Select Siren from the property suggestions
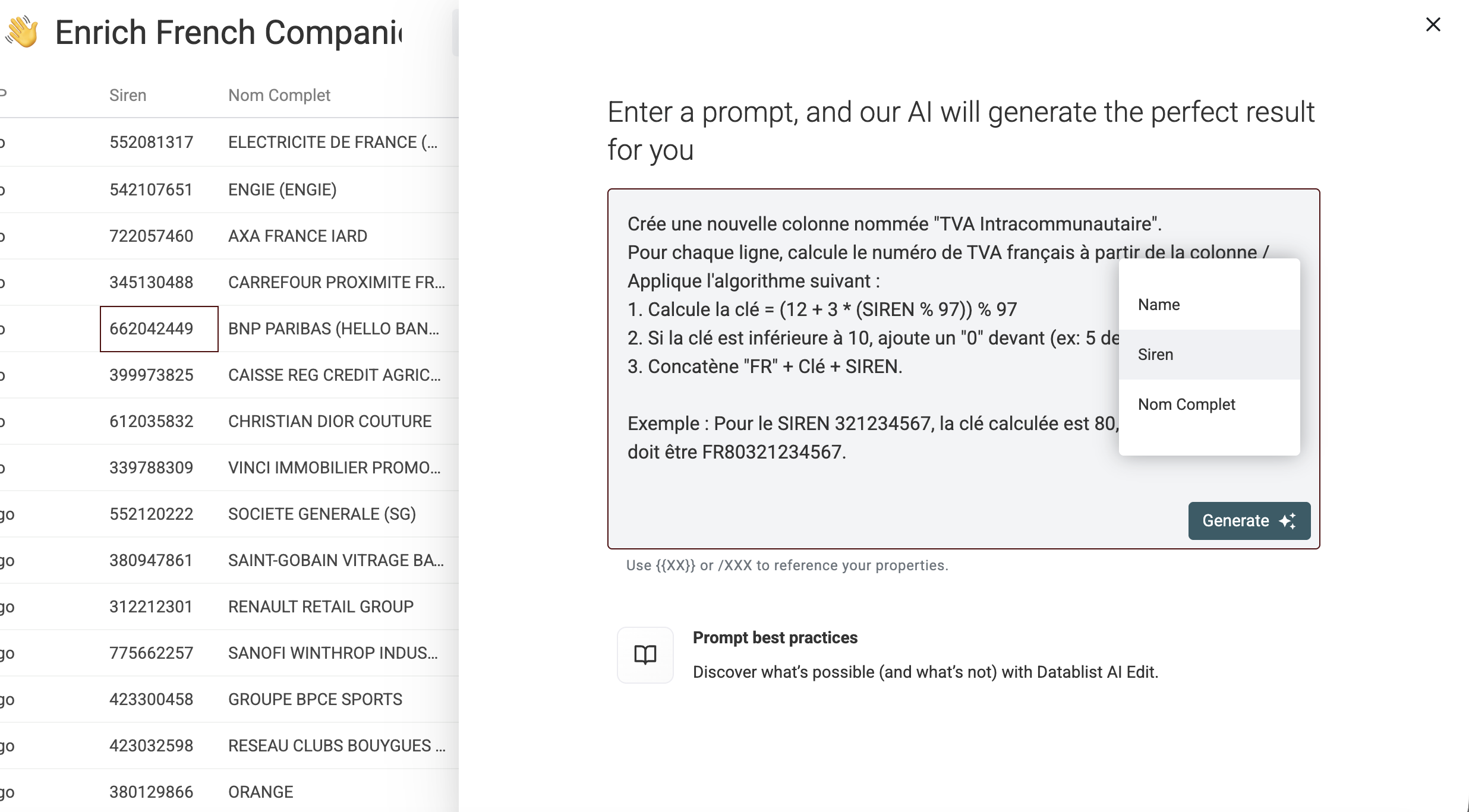This screenshot has width=1469, height=812. [x=1156, y=355]
